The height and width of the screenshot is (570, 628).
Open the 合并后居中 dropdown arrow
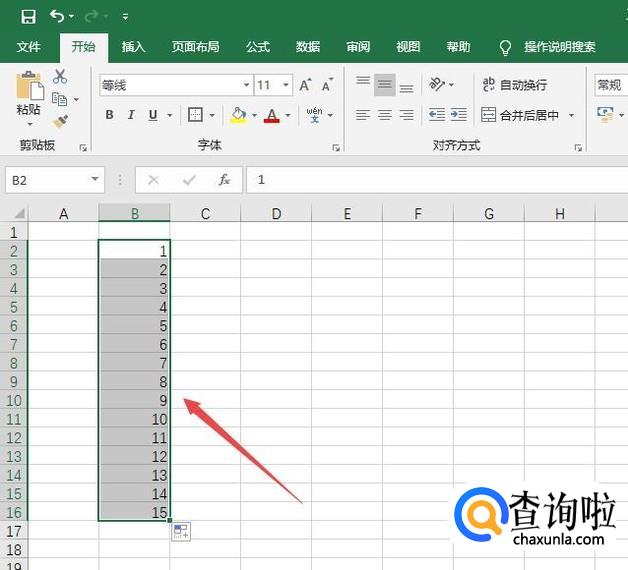coord(572,115)
